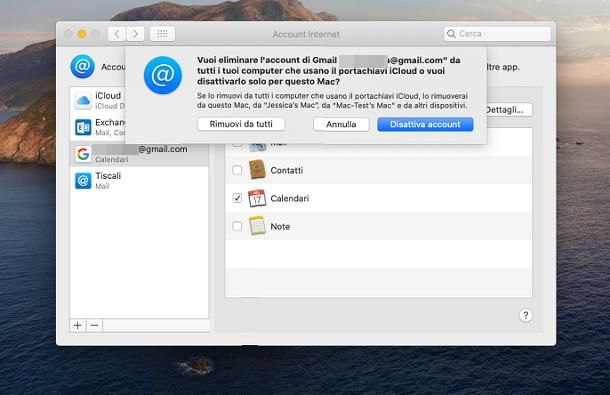
Task: Enable the Note checkbox
Action: 237,226
